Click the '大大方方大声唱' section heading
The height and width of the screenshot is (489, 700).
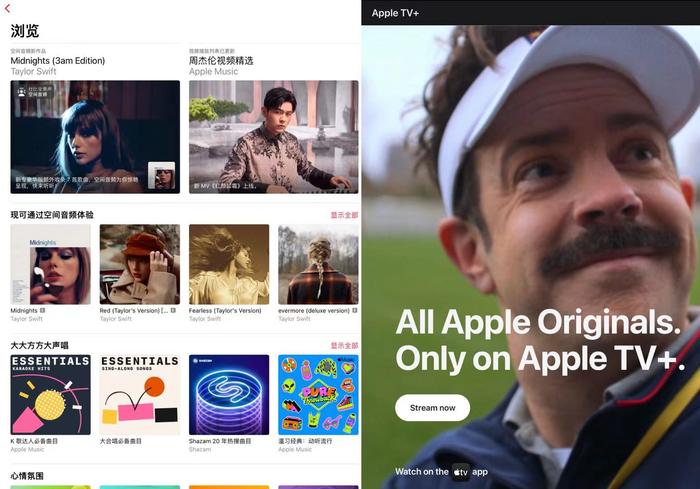[x=39, y=345]
